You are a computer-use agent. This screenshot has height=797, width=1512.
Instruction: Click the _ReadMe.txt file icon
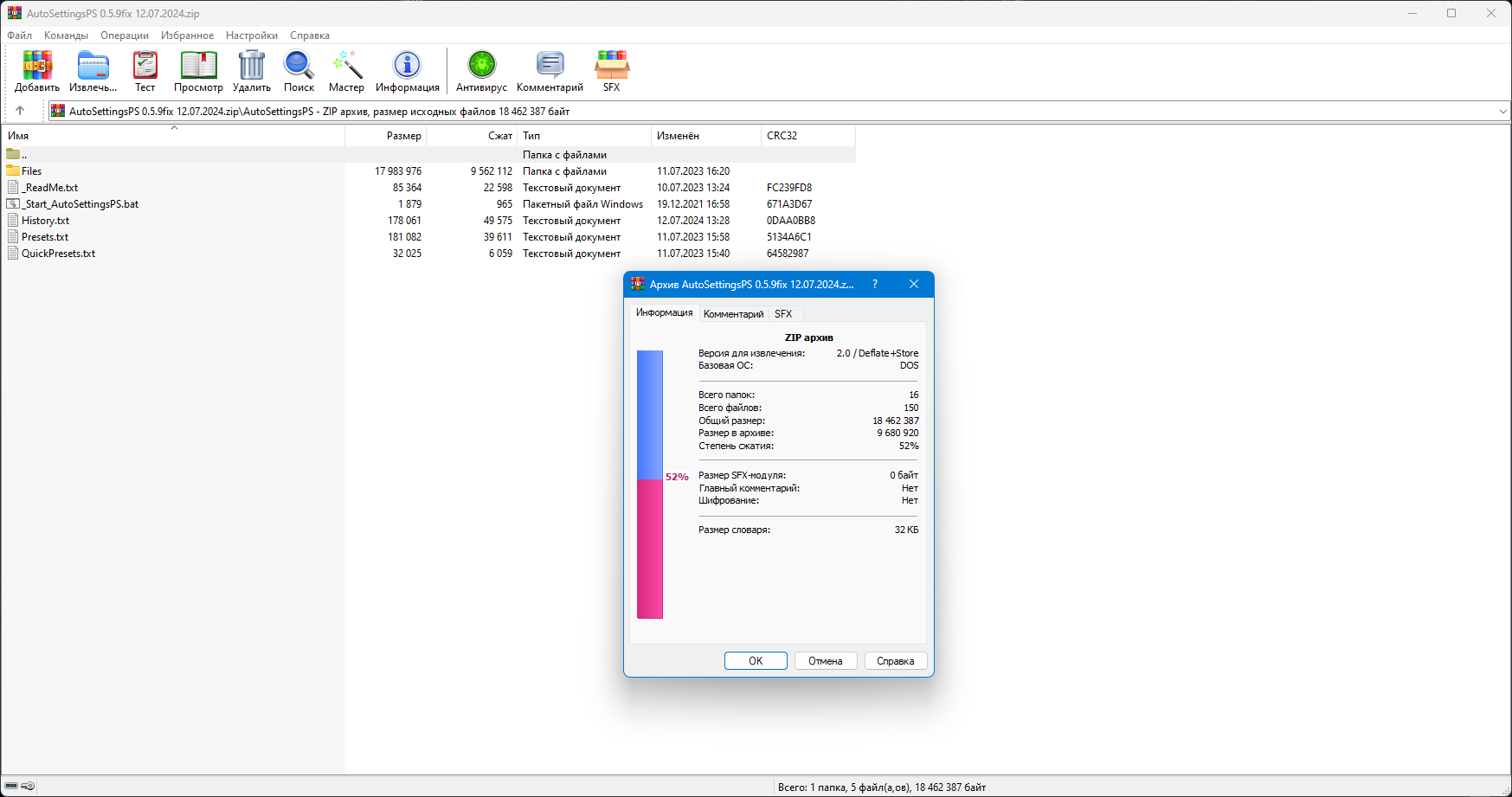coord(13,188)
